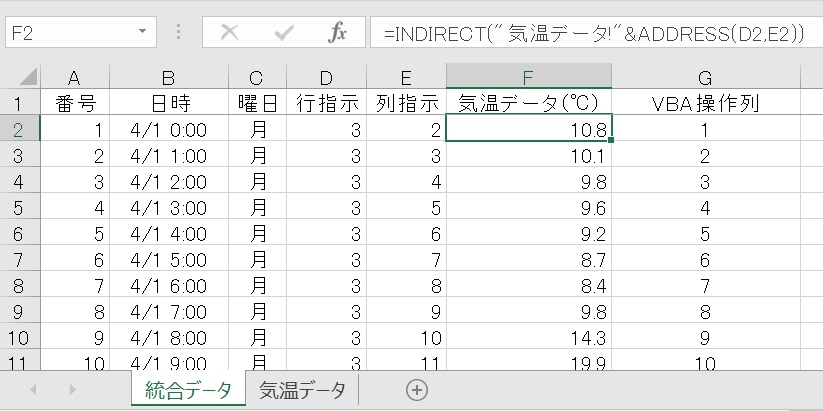
Task: Select column A header
Action: click(75, 77)
